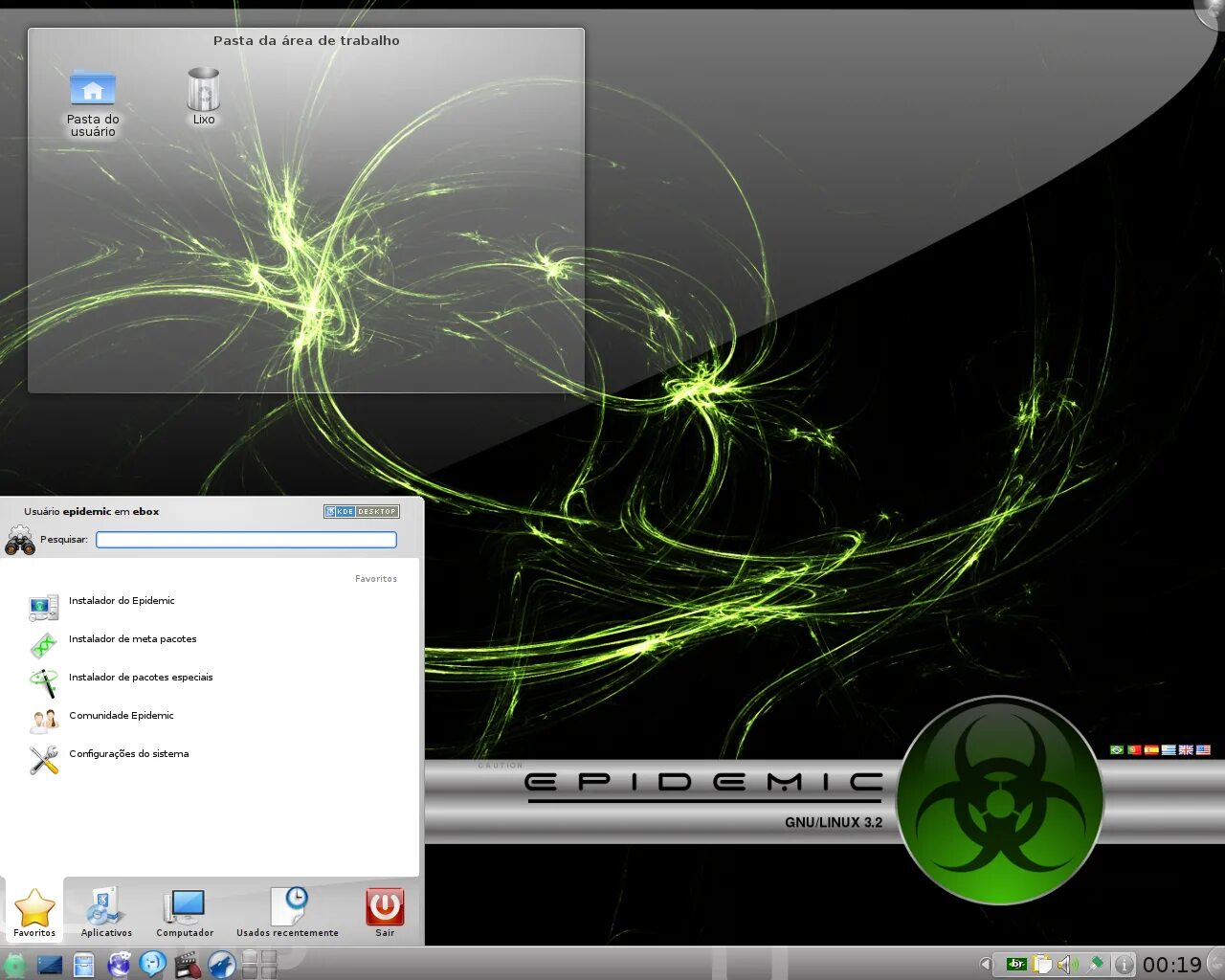This screenshot has height=980, width=1225.
Task: Click the blue show desktop icon
Action: (x=50, y=965)
